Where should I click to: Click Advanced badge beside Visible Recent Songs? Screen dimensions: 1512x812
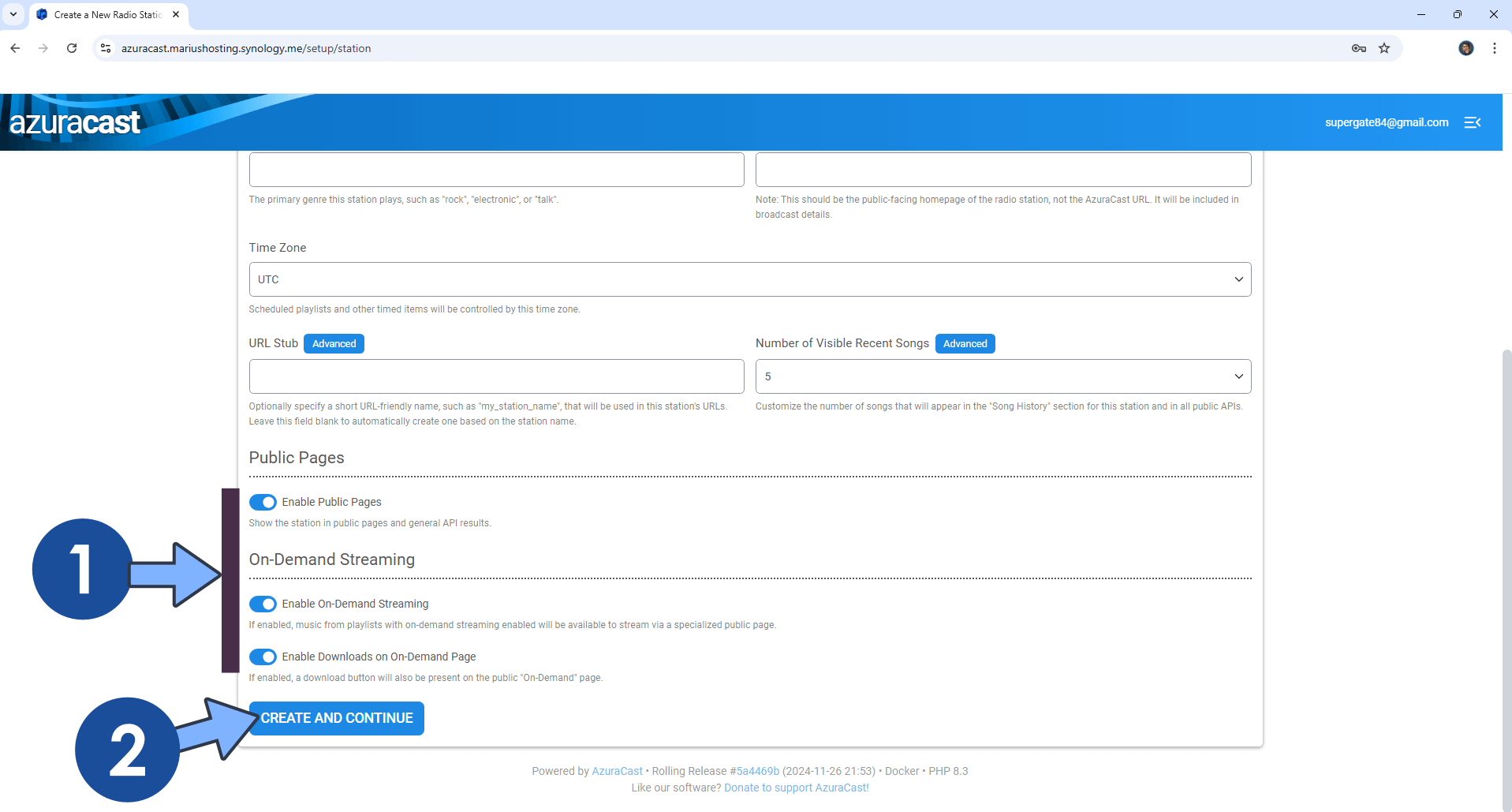coord(965,343)
